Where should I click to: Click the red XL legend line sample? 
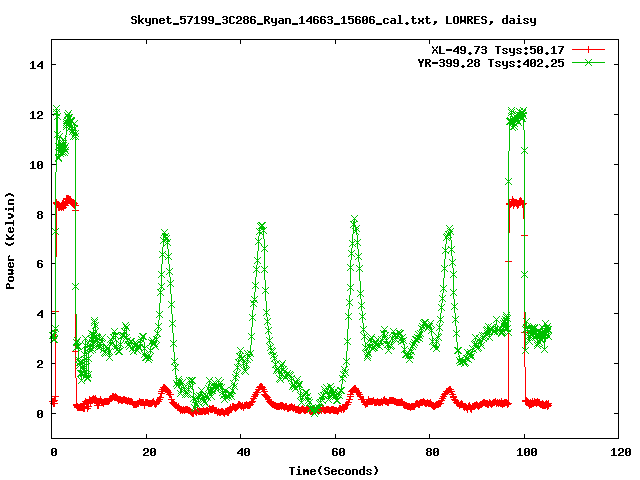588,50
